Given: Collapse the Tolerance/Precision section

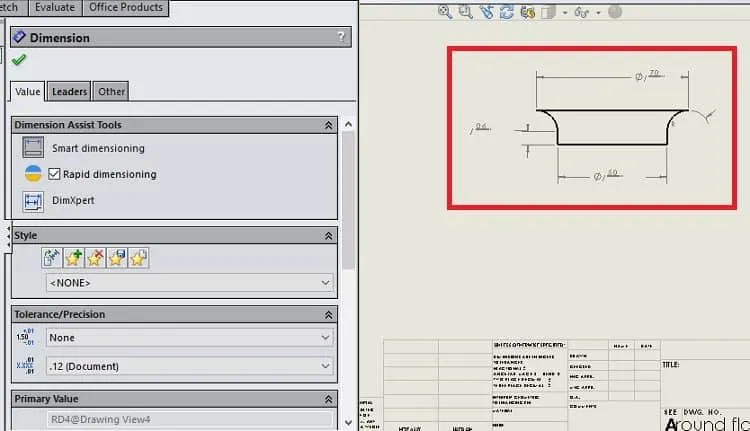Looking at the screenshot, I should (329, 315).
